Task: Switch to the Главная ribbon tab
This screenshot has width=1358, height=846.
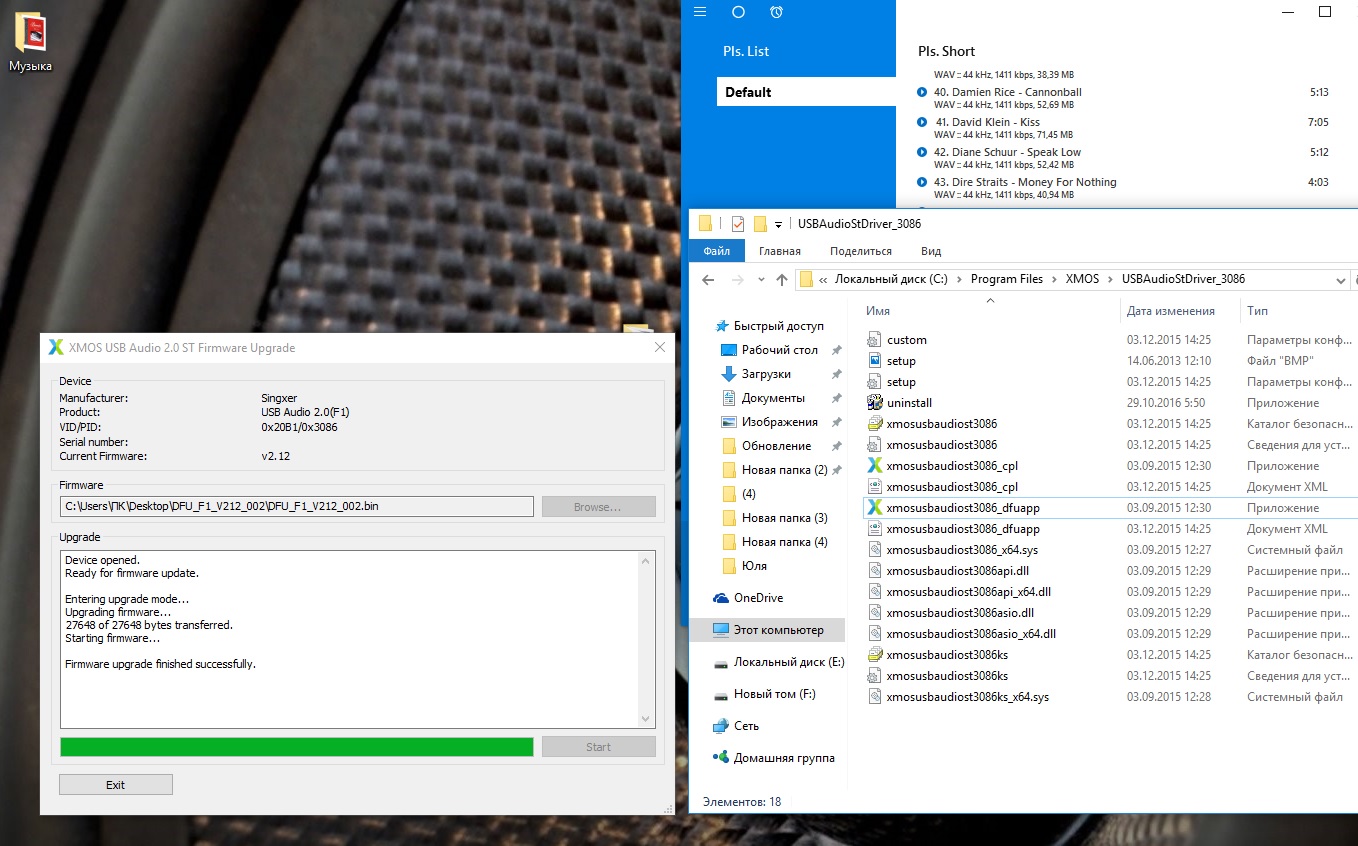Action: tap(779, 251)
